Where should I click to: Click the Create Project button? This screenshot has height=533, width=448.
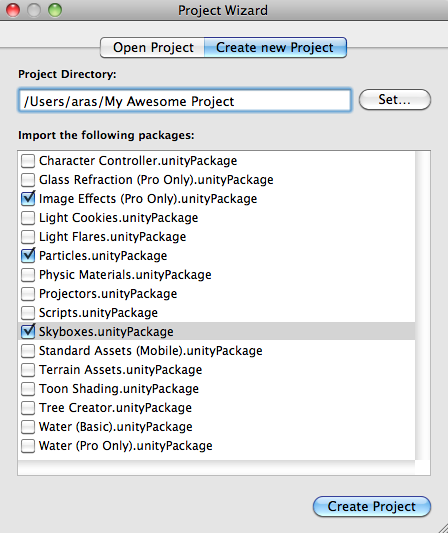click(372, 506)
